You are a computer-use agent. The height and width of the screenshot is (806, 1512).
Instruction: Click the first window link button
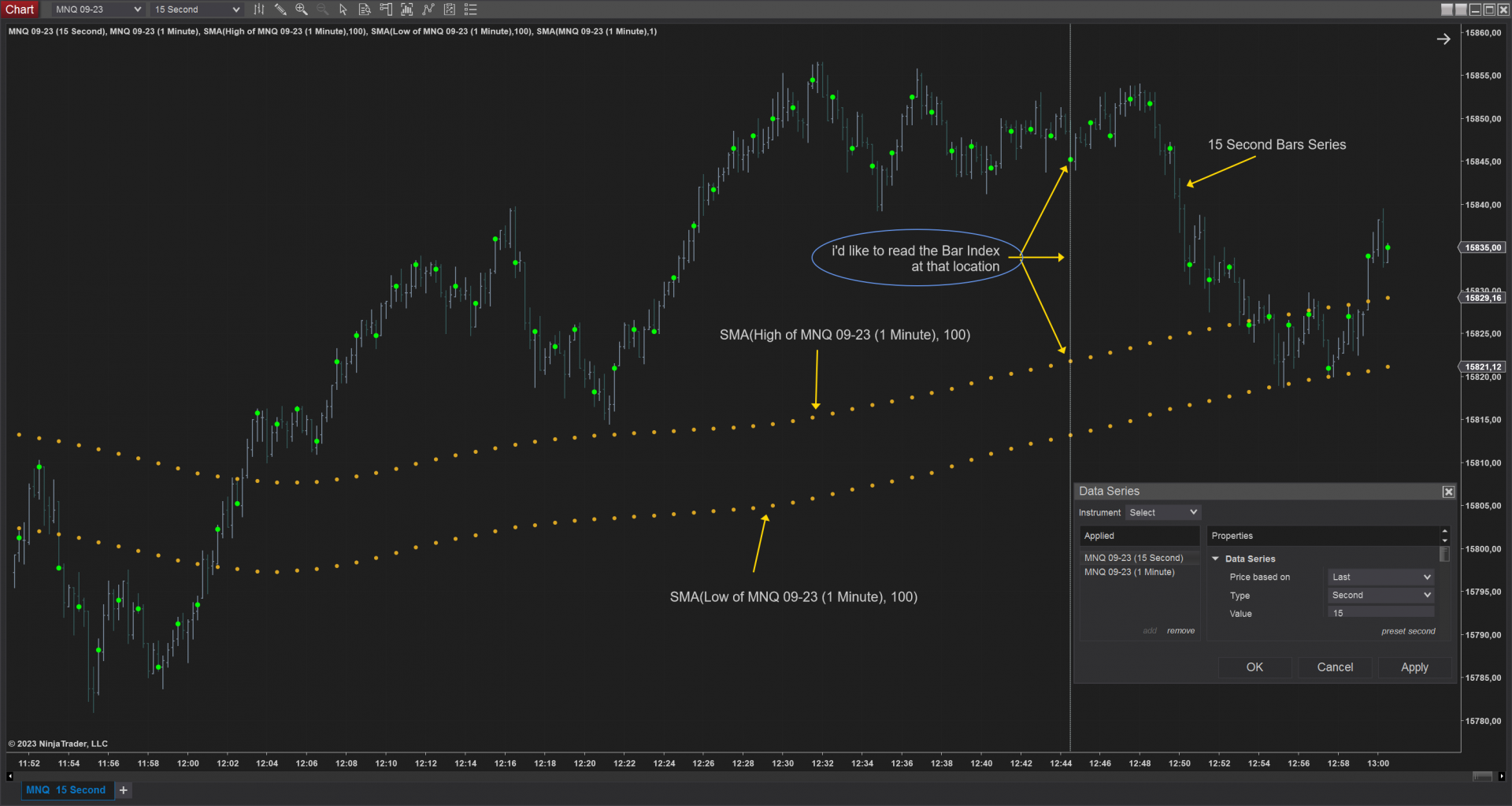(1447, 9)
